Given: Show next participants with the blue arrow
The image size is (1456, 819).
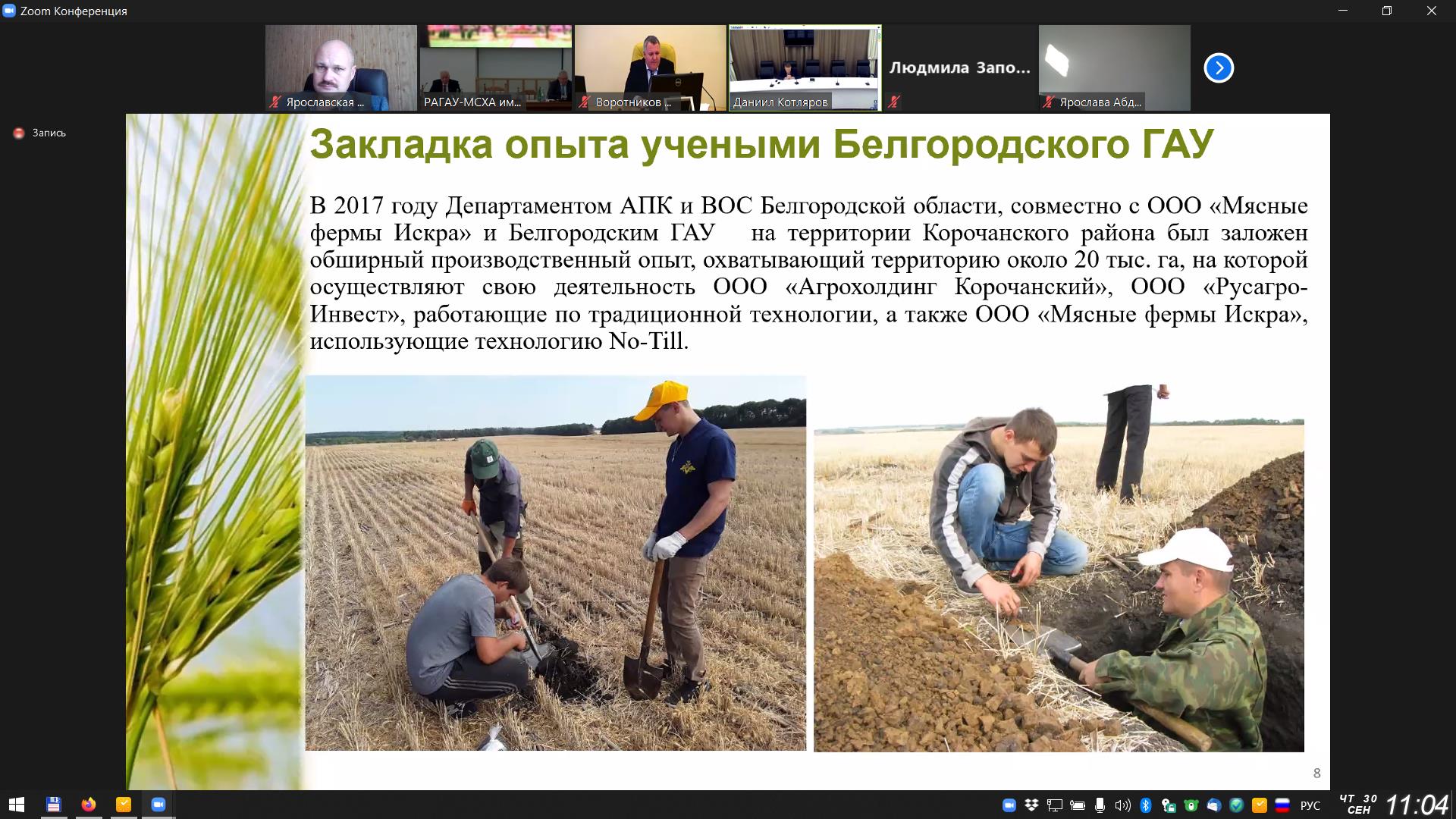Looking at the screenshot, I should [x=1219, y=68].
